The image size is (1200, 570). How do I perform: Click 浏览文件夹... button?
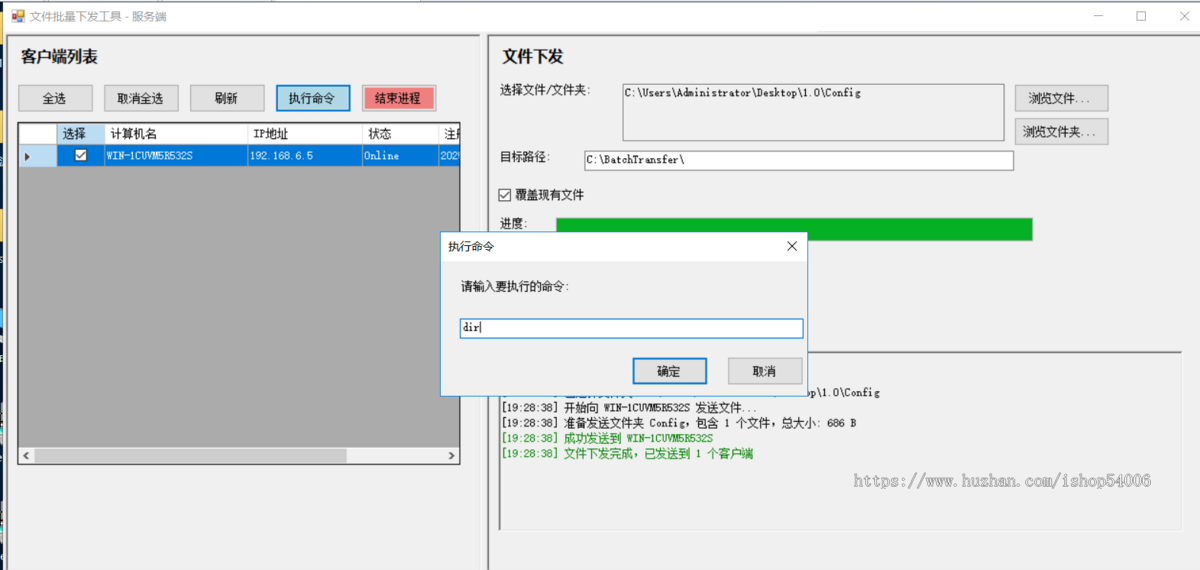tap(1062, 131)
